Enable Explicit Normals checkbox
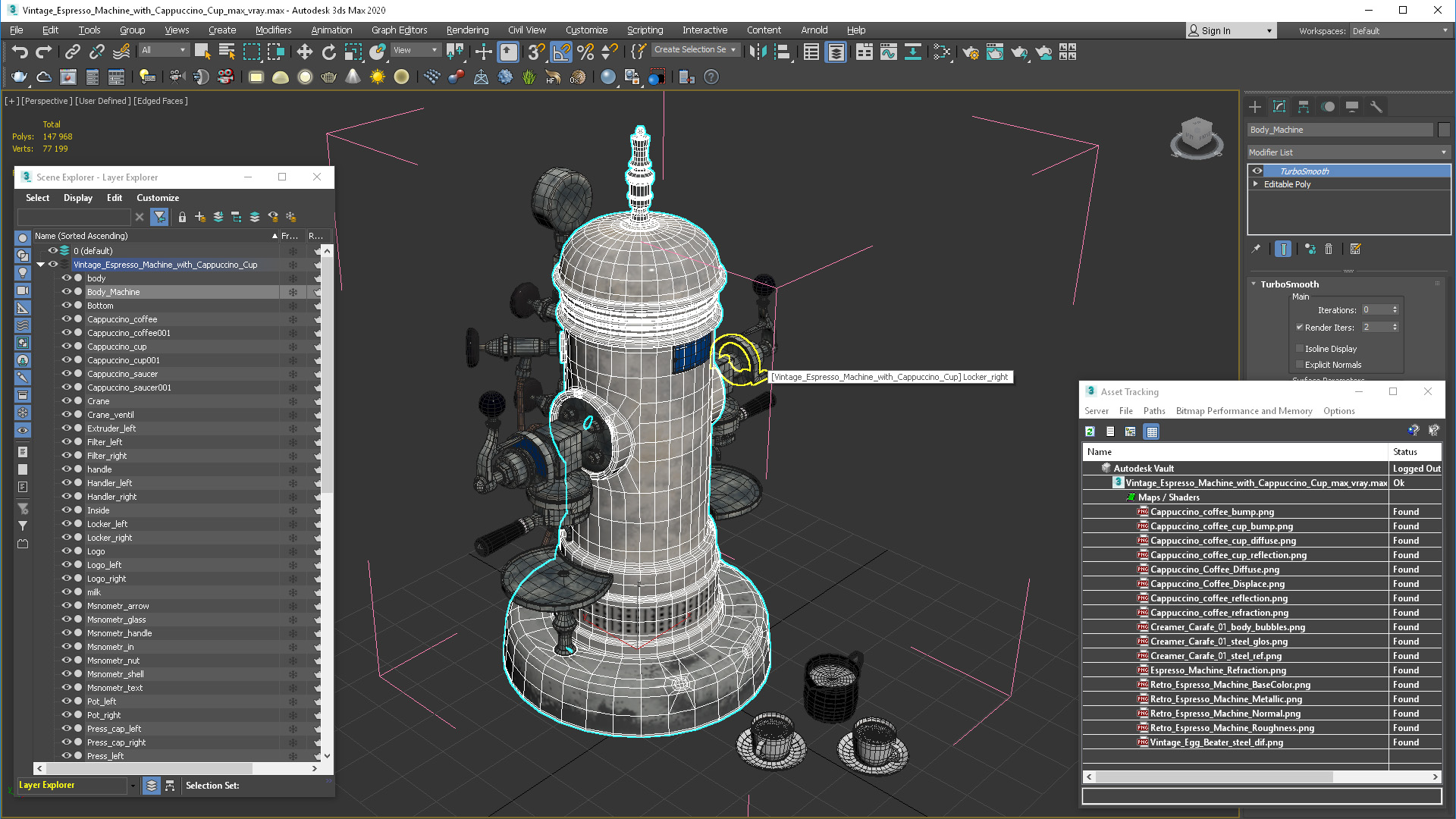The width and height of the screenshot is (1456, 819). [x=1300, y=365]
